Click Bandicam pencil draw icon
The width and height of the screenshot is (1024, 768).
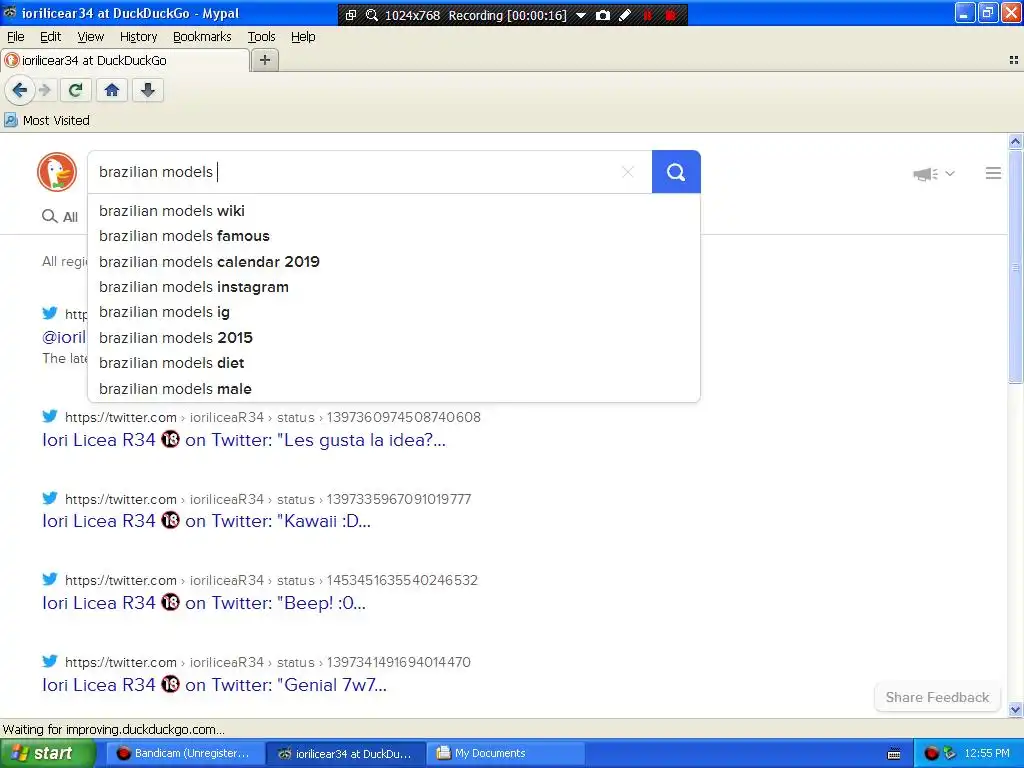[x=625, y=15]
